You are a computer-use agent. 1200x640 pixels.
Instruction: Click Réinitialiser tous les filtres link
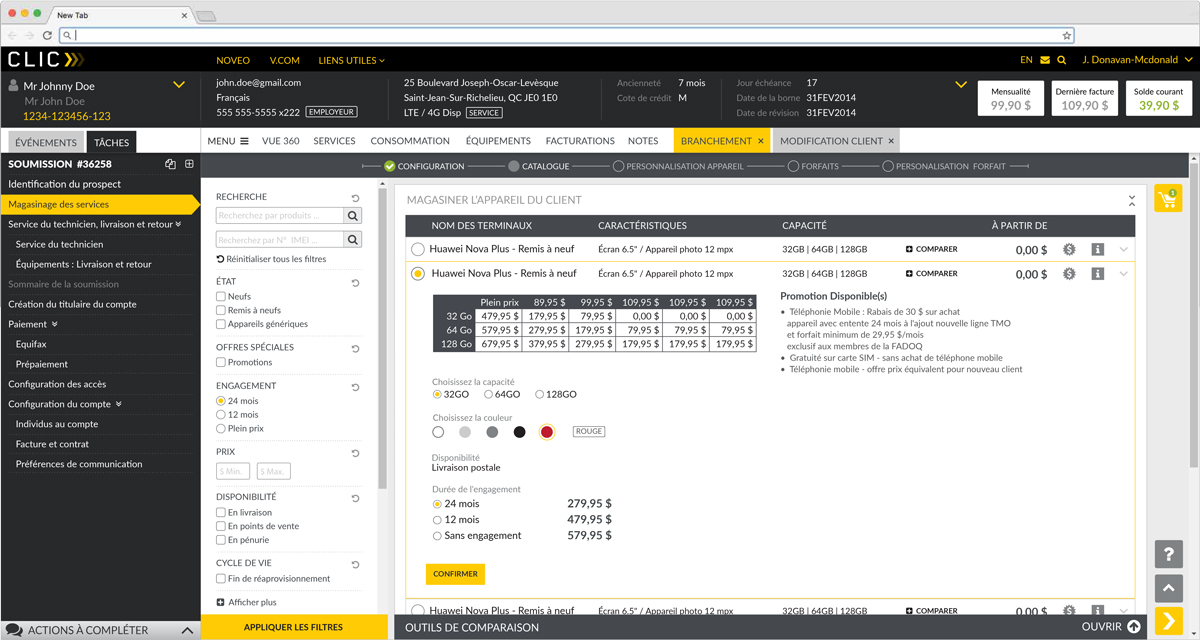pos(271,259)
